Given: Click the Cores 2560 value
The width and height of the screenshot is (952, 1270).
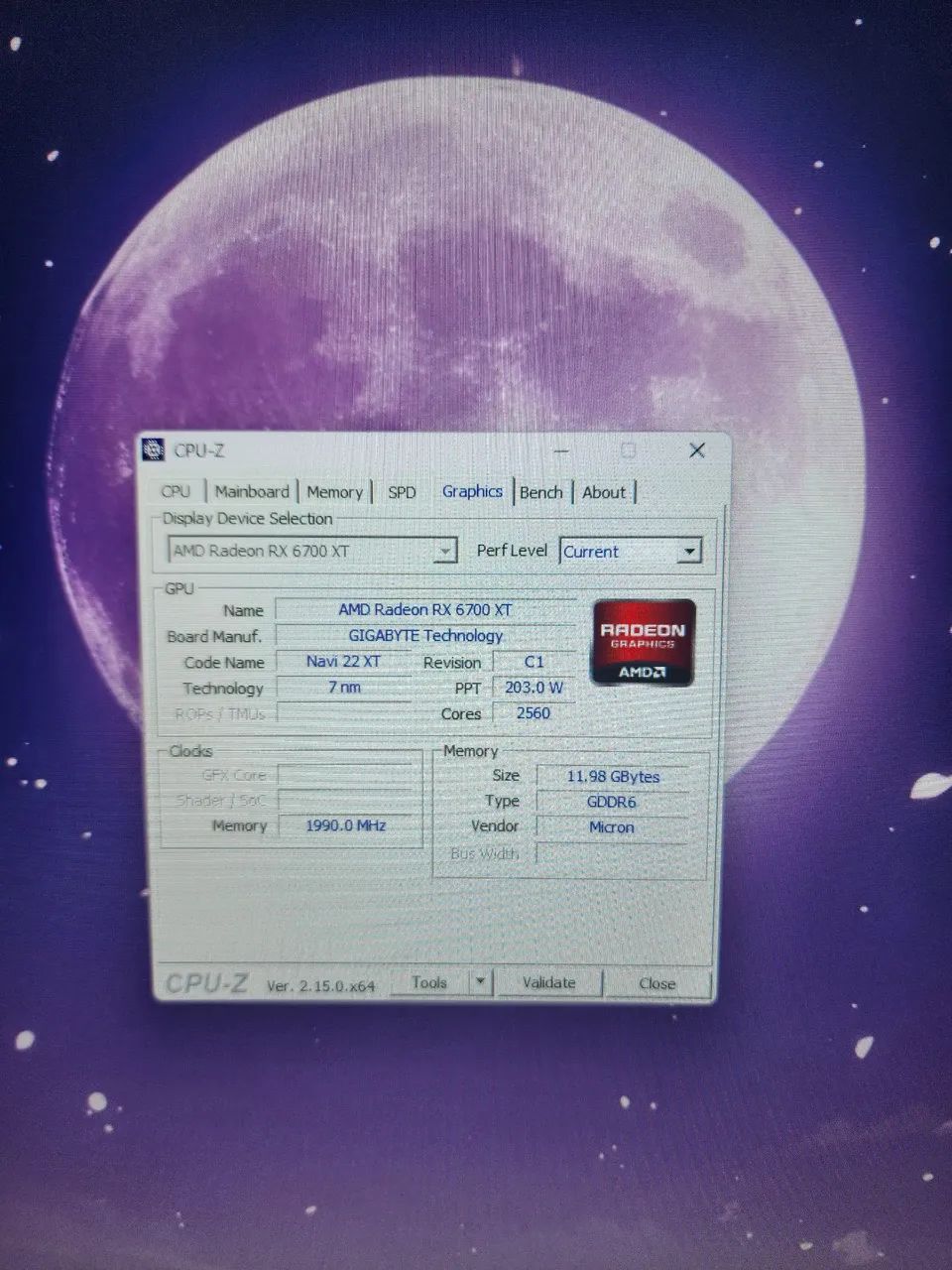Looking at the screenshot, I should (x=534, y=712).
